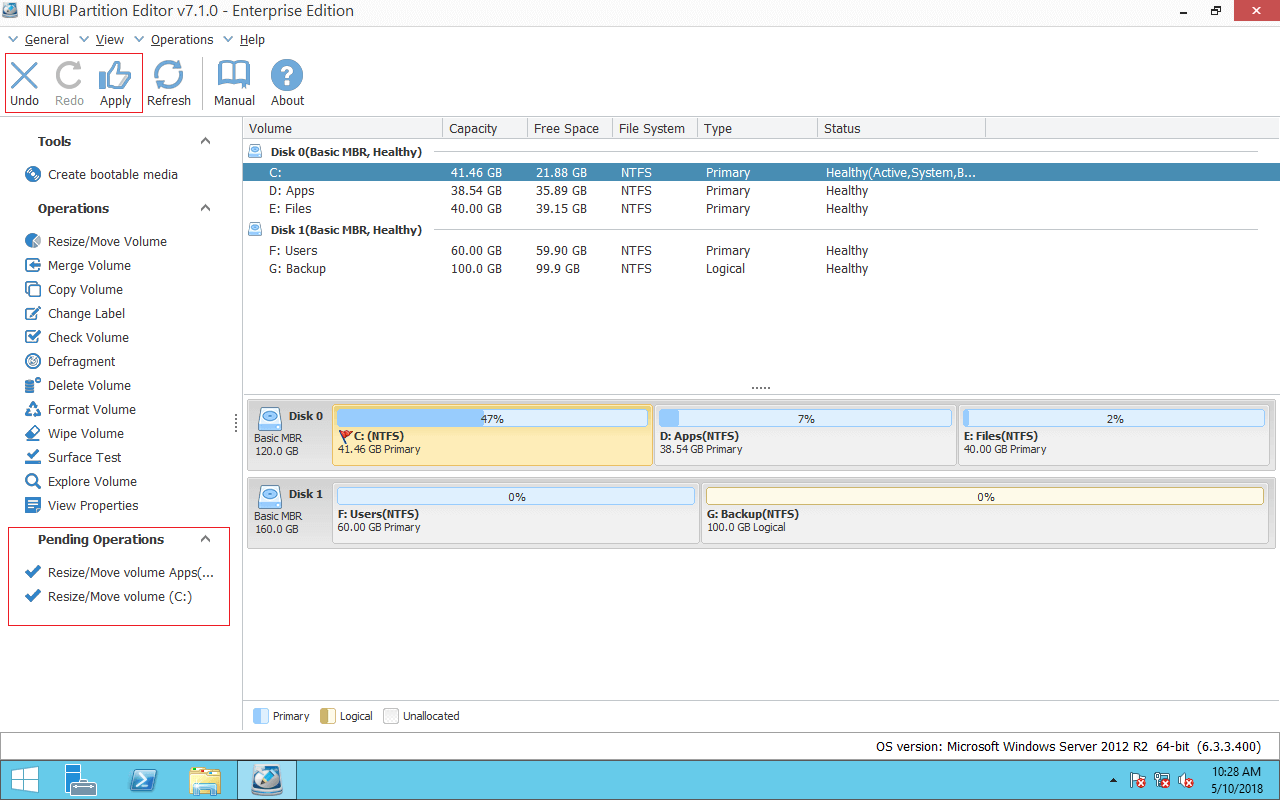
Task: Click the NIUBI Partition Editor taskbar icon
Action: pos(267,780)
